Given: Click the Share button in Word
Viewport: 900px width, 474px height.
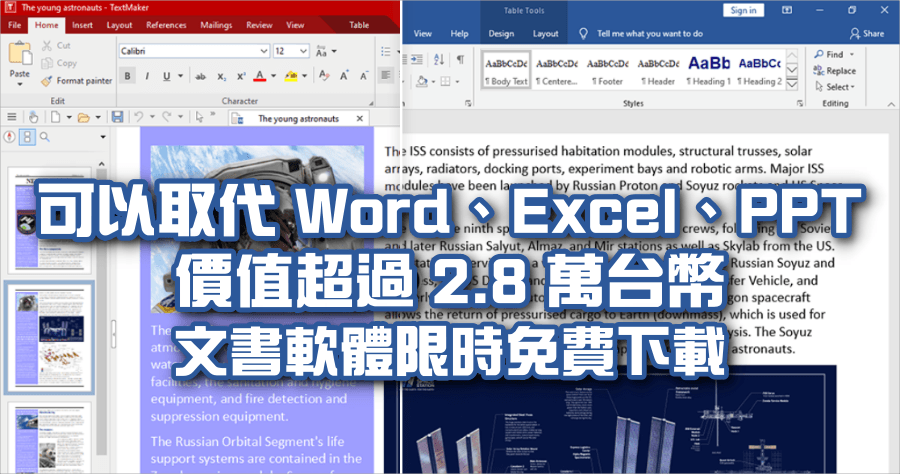Looking at the screenshot, I should (867, 34).
